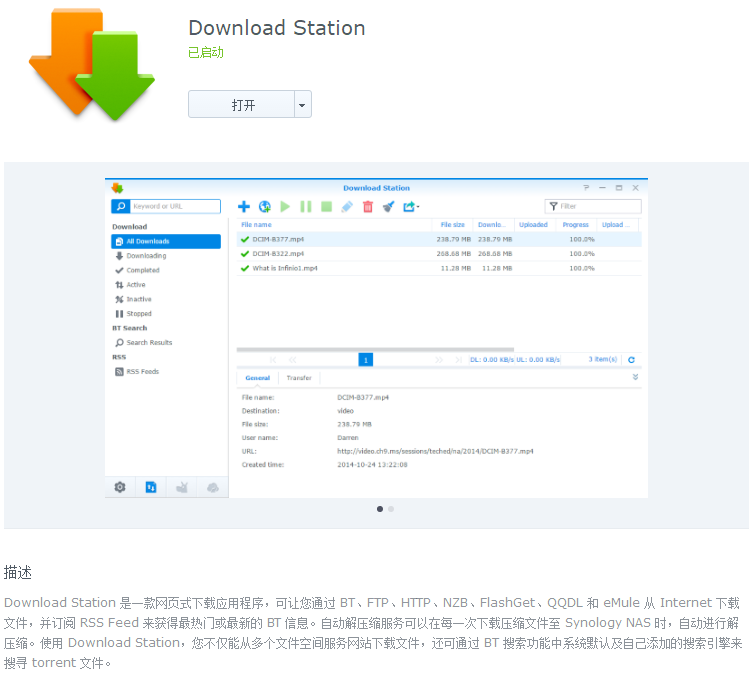Image resolution: width=750 pixels, height=674 pixels.
Task: Click the small app logo in title bar
Action: click(x=117, y=188)
